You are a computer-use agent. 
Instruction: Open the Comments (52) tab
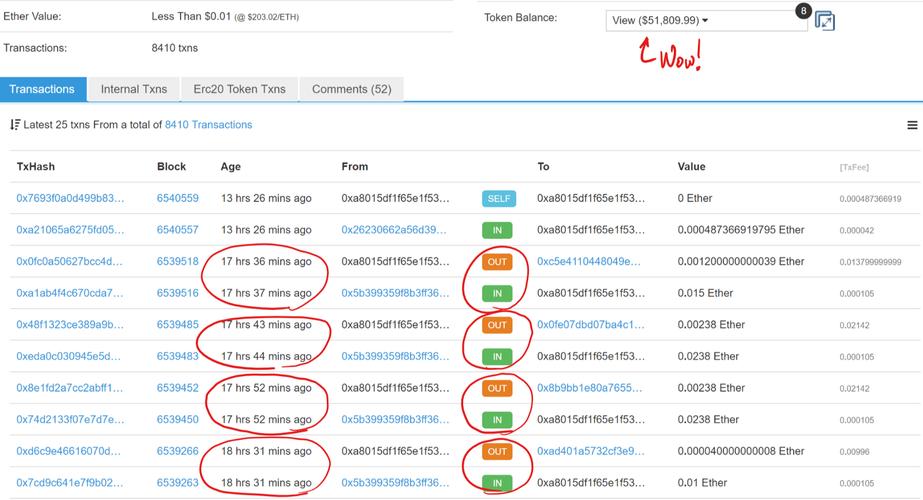[x=351, y=90]
